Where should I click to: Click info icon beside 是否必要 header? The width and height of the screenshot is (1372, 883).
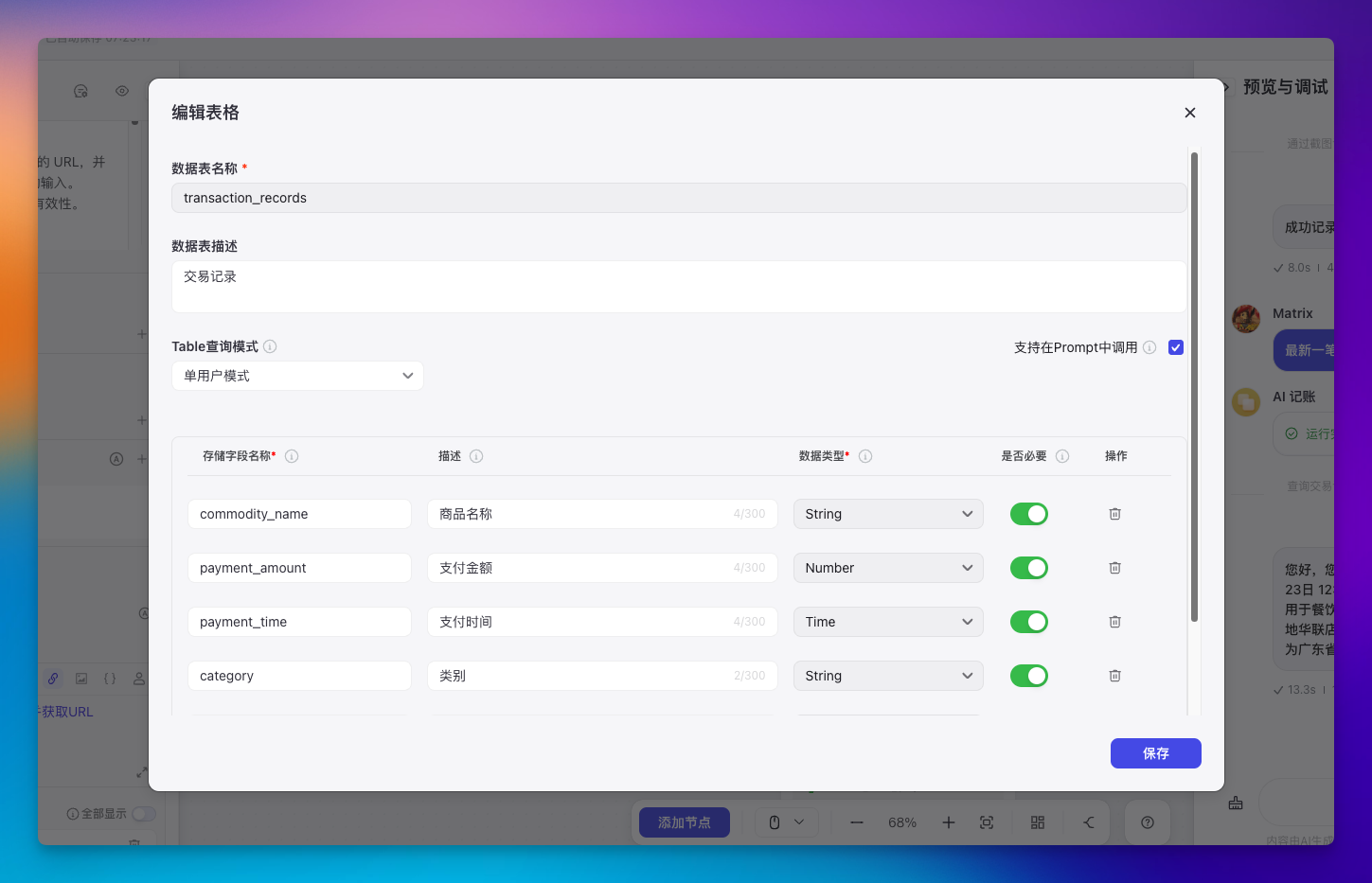tap(1062, 456)
